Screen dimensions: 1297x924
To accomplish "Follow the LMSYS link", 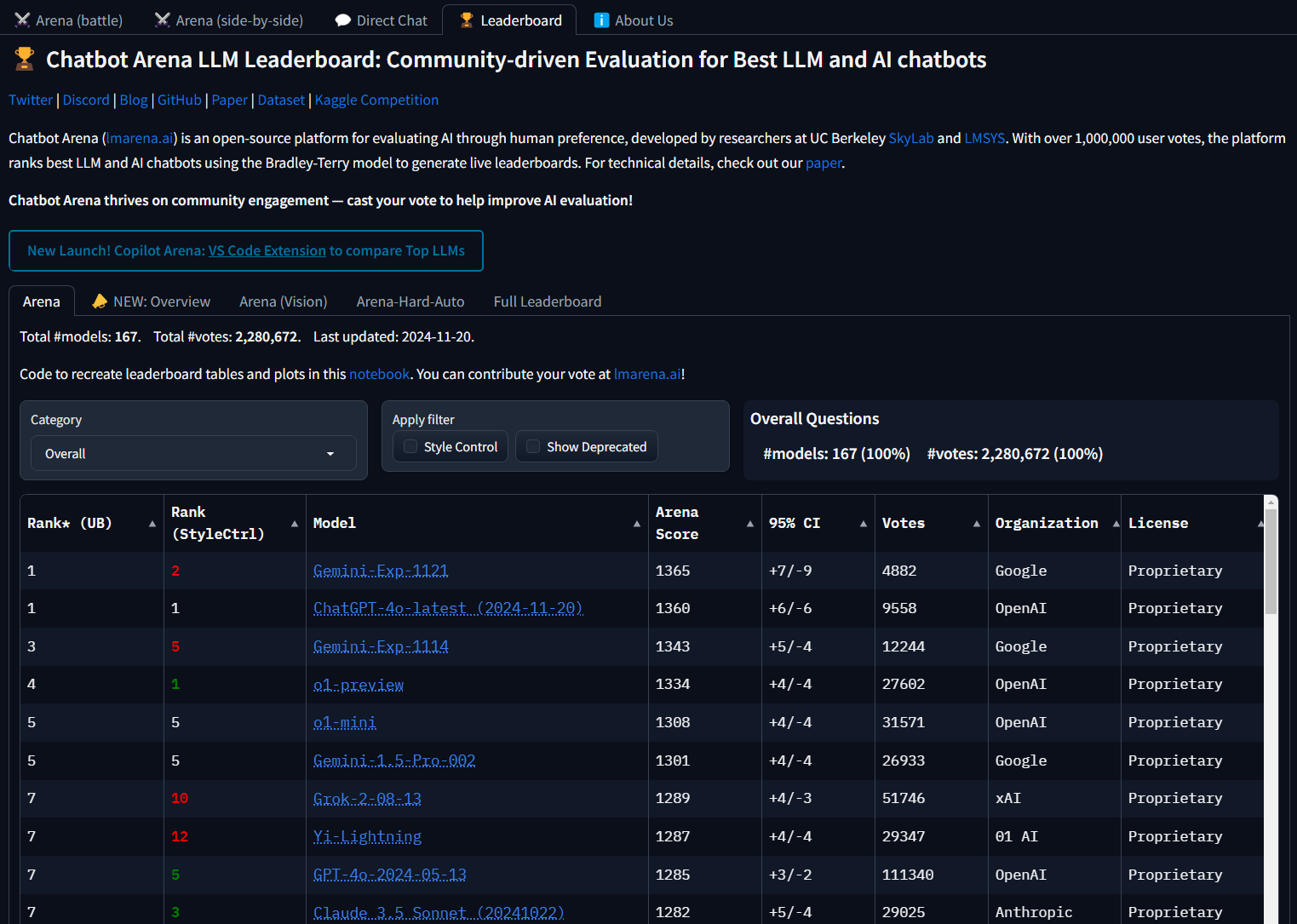I will (x=984, y=138).
